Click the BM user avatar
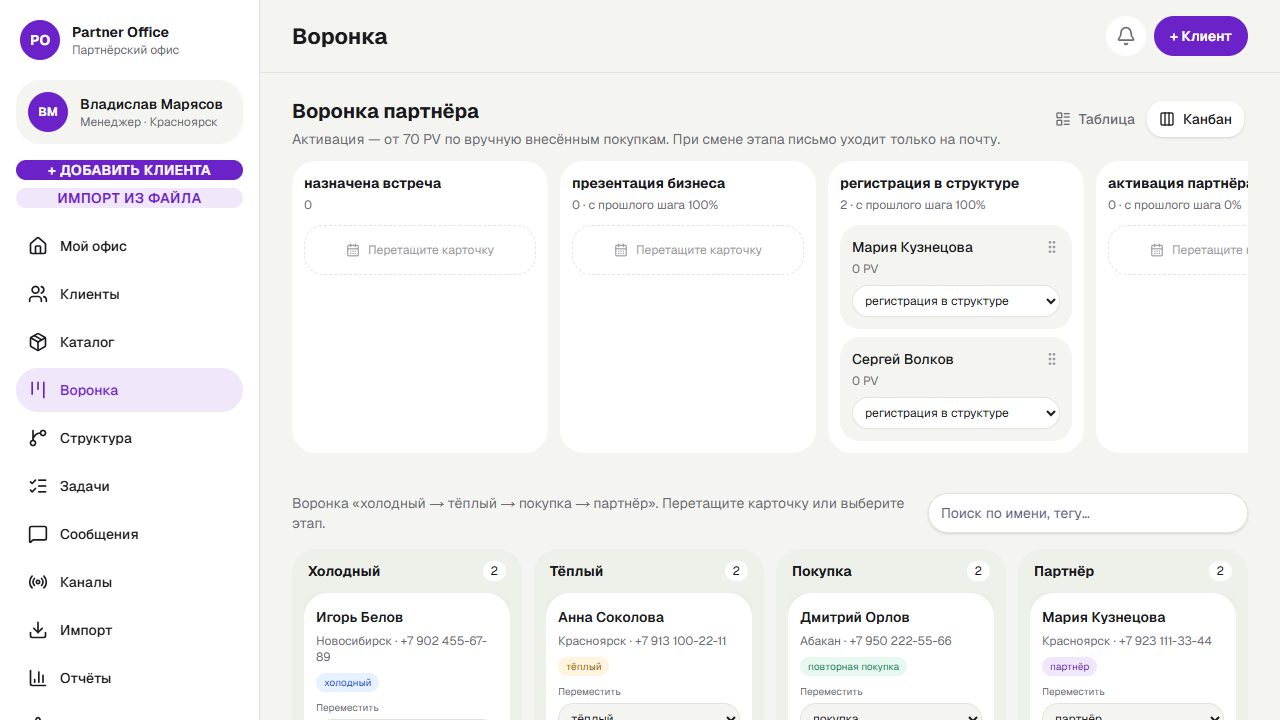The height and width of the screenshot is (720, 1280). (48, 112)
